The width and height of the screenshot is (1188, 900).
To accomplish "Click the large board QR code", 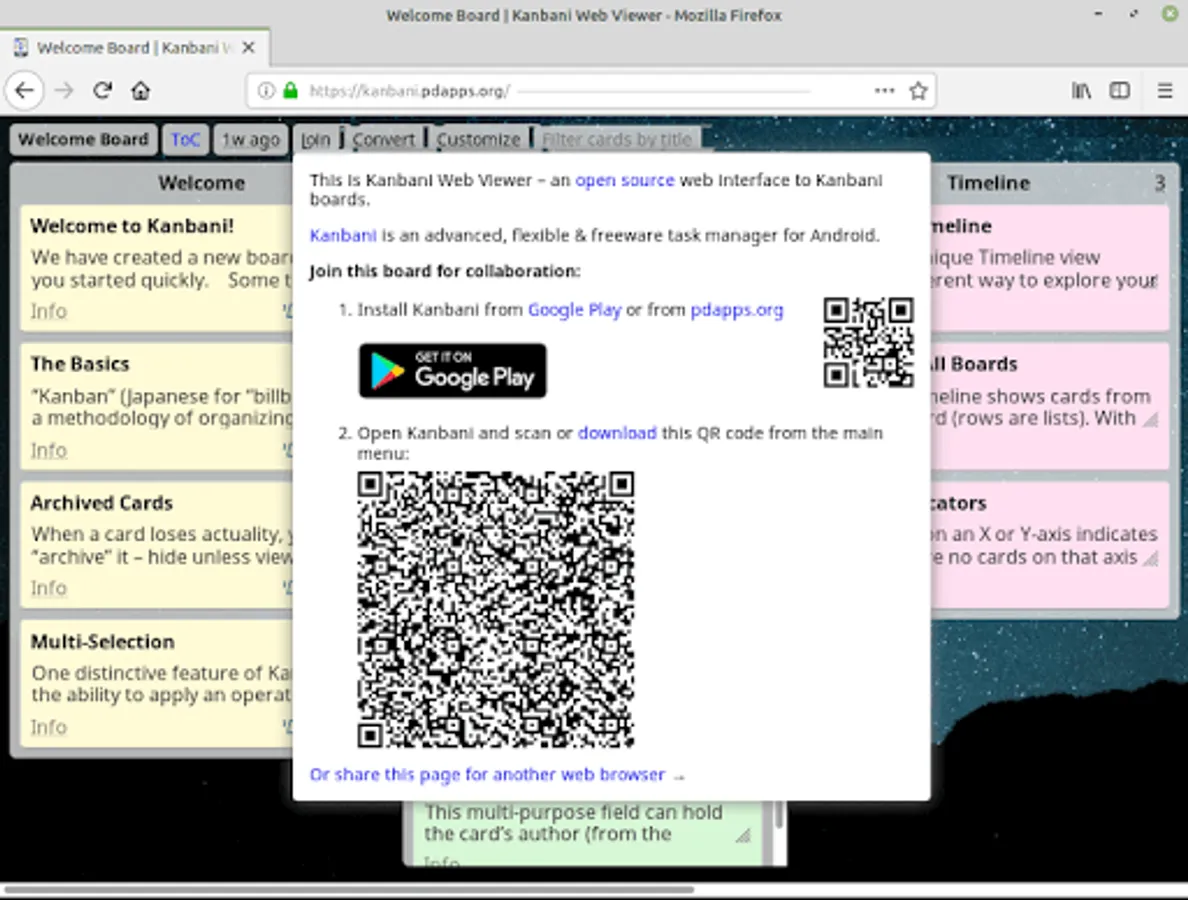I will click(496, 610).
